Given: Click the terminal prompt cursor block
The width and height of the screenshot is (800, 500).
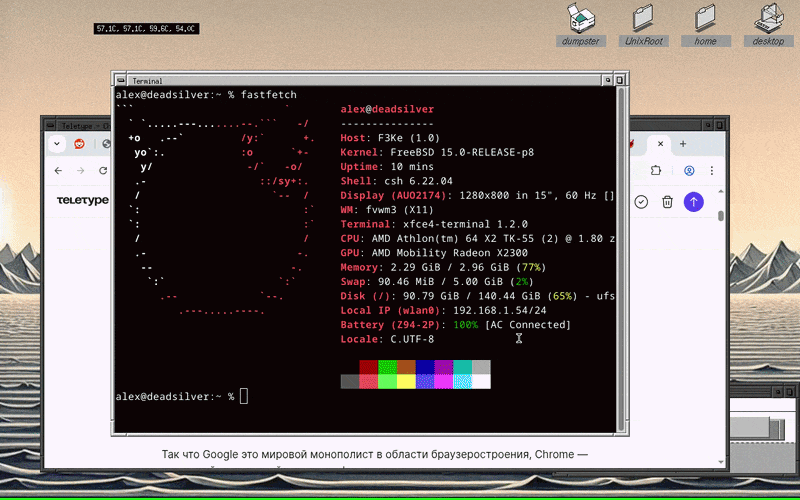Looking at the screenshot, I should pos(244,396).
